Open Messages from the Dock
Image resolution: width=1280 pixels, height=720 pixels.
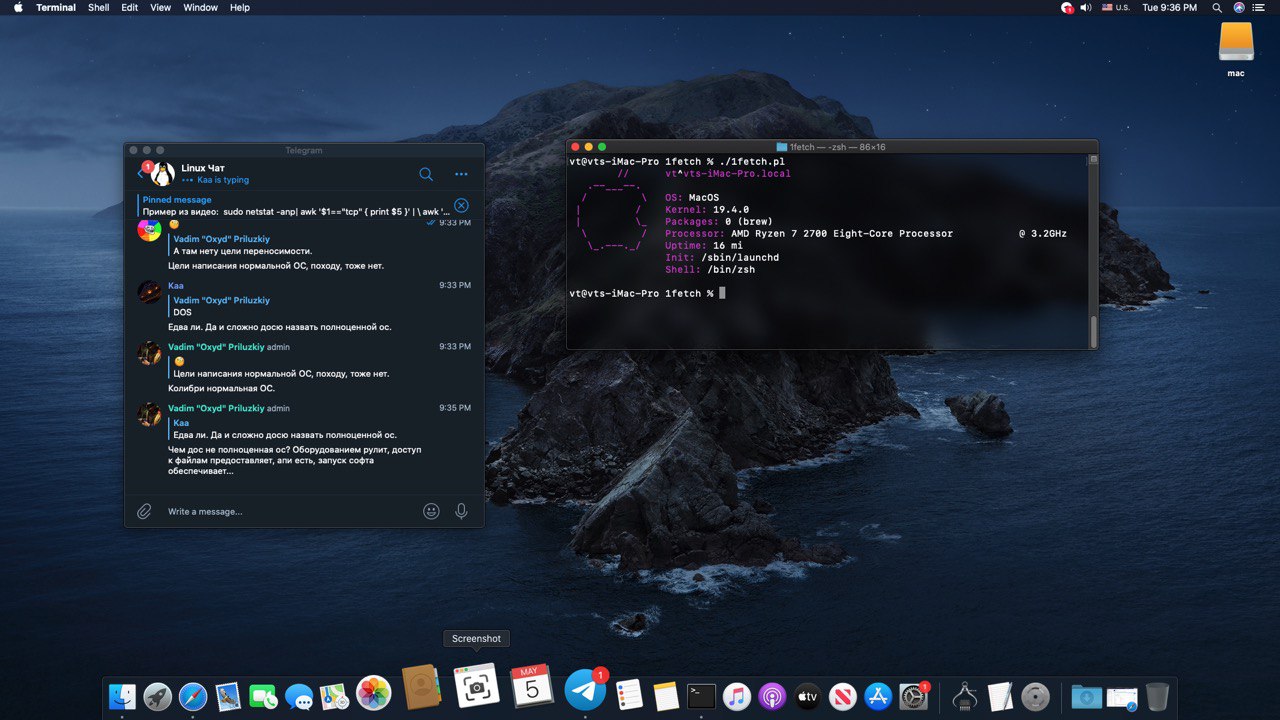298,696
